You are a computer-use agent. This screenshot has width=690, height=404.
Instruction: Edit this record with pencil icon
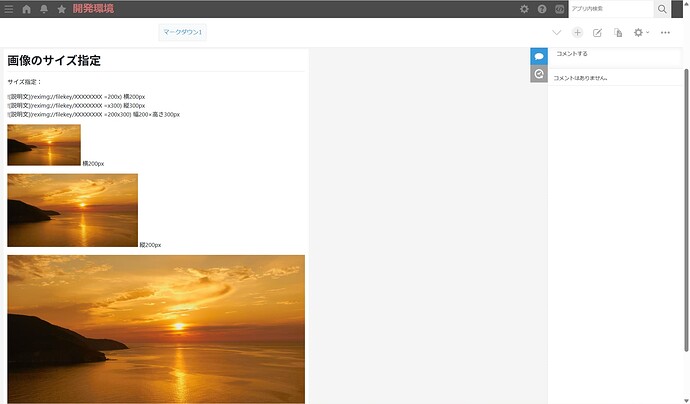point(597,33)
